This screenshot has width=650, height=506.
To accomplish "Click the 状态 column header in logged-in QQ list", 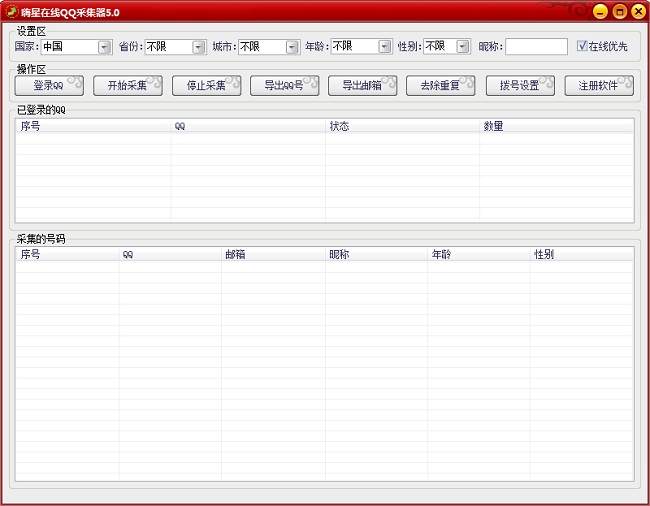I will (x=402, y=127).
